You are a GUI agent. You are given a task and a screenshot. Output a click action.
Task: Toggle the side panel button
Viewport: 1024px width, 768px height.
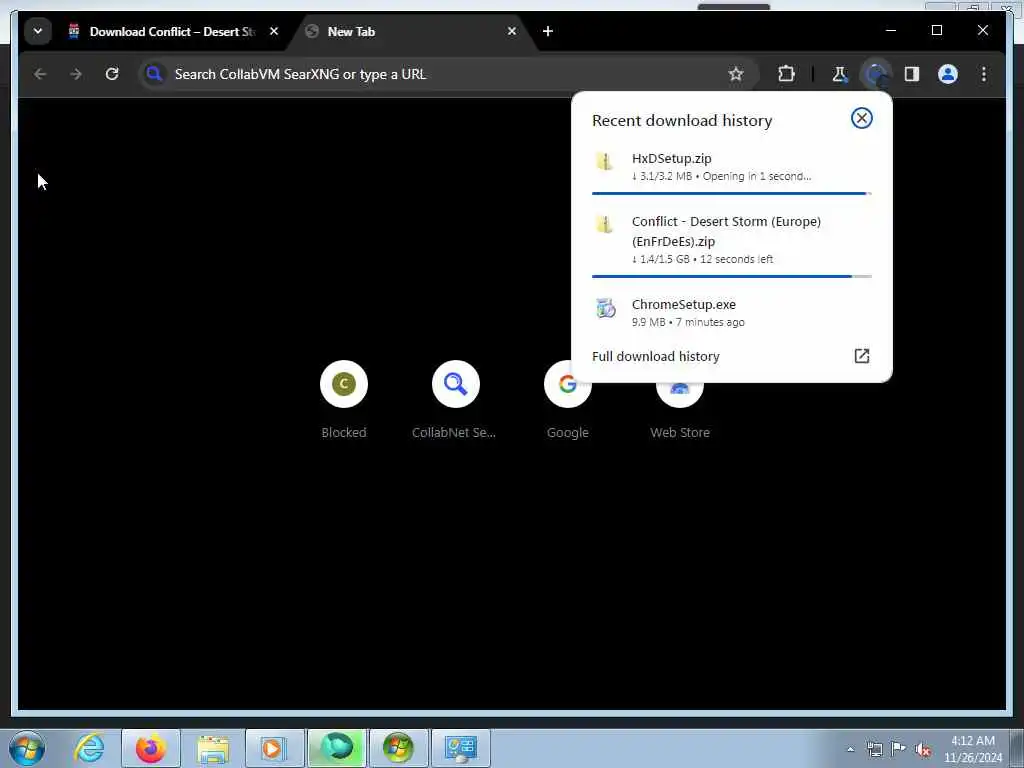(912, 74)
